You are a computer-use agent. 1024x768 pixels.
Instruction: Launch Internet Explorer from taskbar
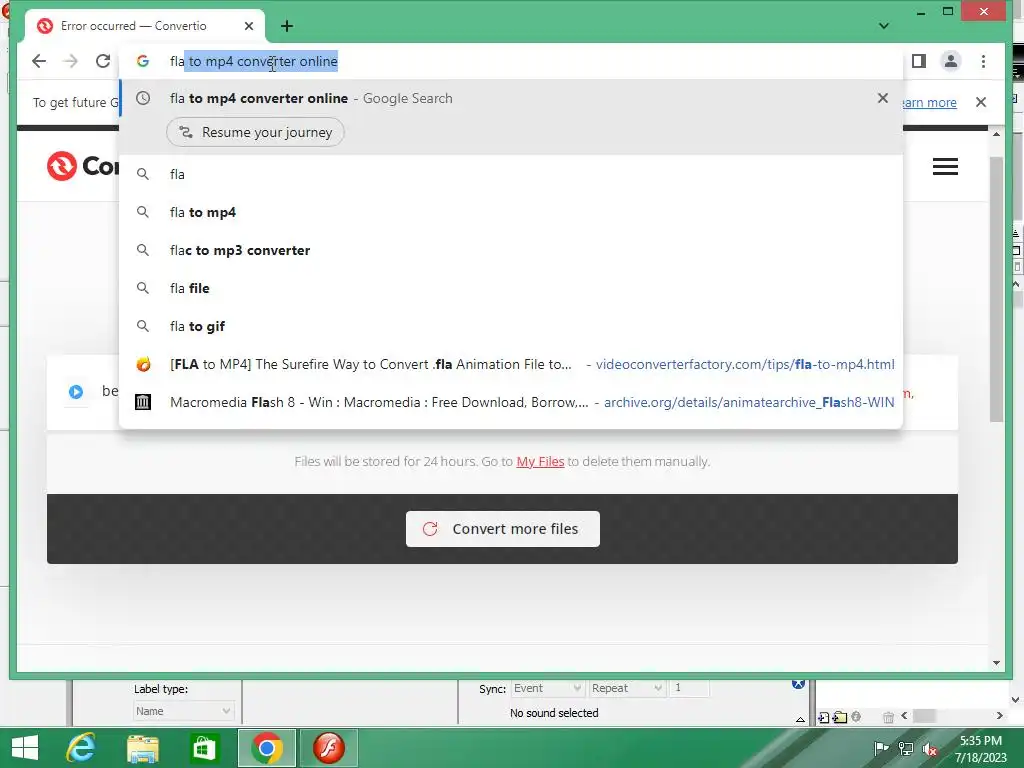(x=80, y=748)
